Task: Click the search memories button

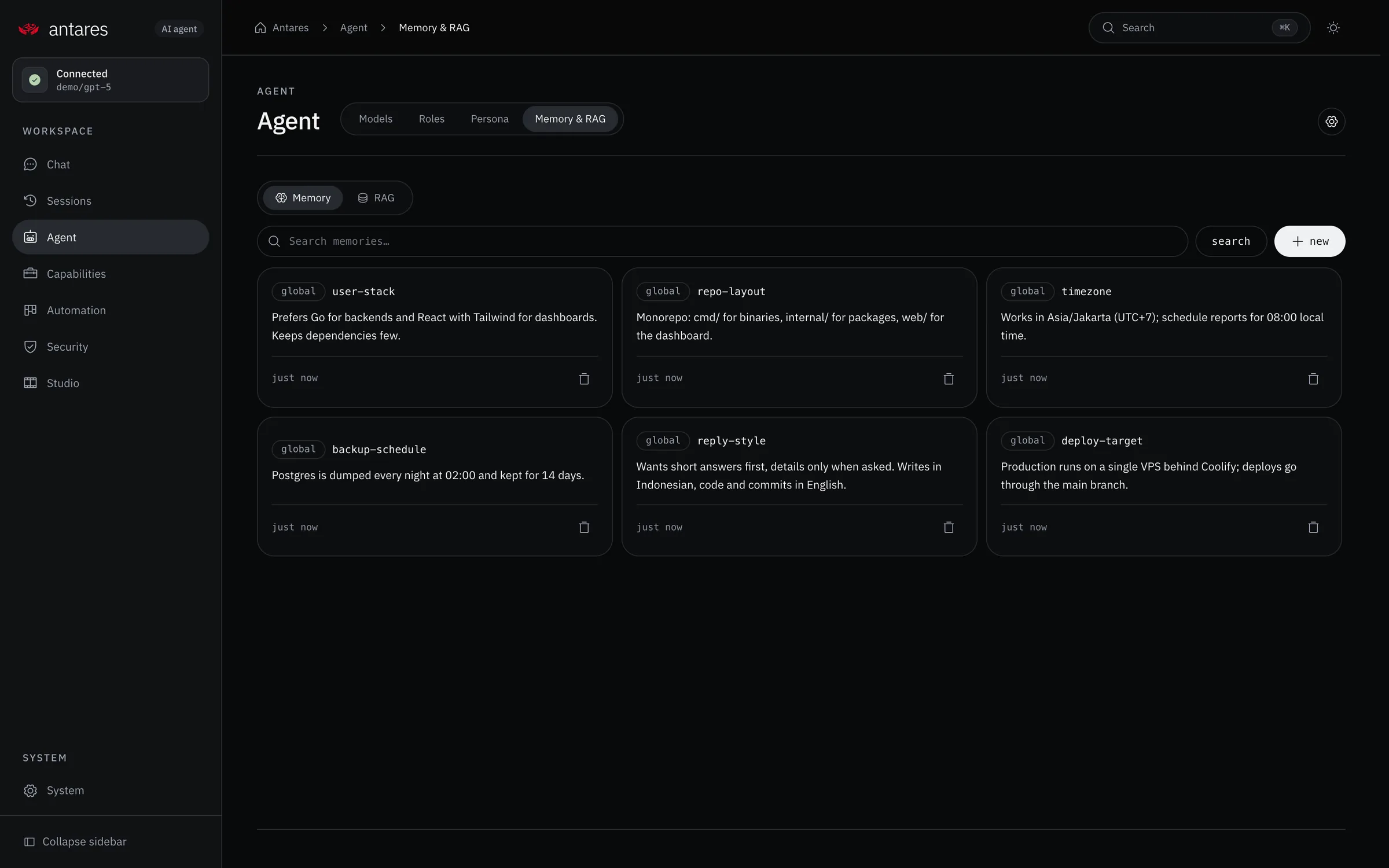Action: pos(1231,241)
